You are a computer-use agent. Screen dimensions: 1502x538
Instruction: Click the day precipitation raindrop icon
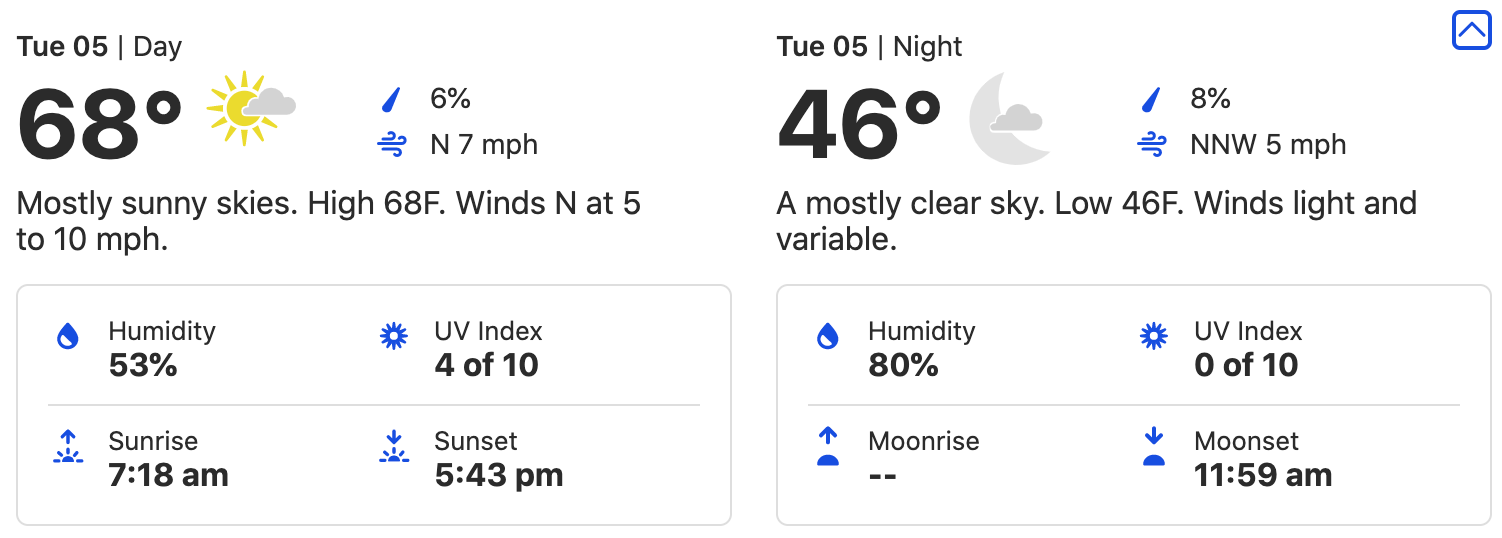[x=391, y=99]
